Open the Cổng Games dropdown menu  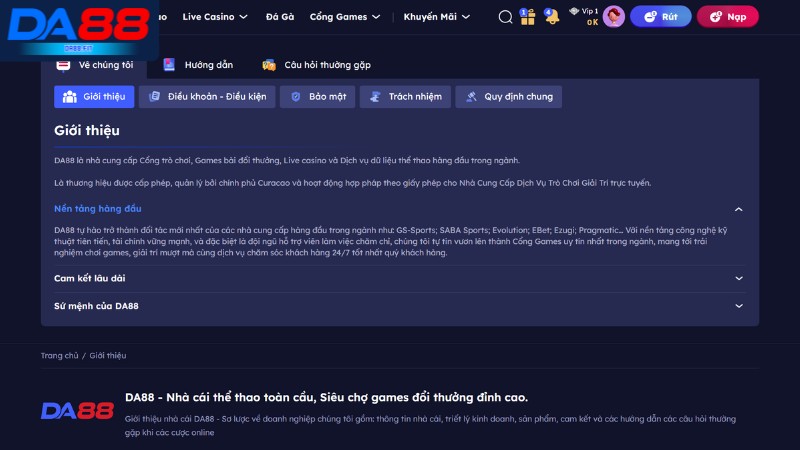click(345, 17)
